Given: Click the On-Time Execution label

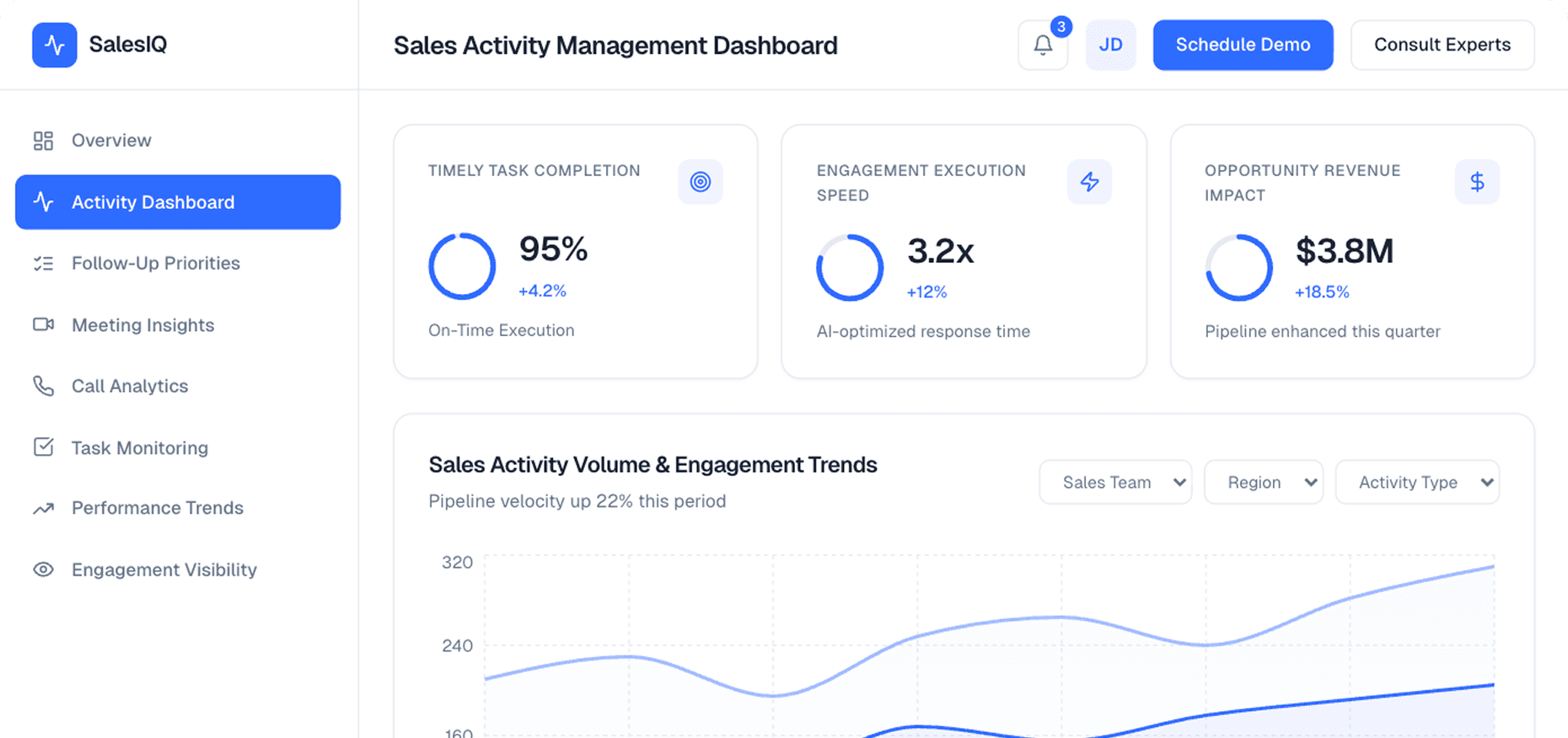Looking at the screenshot, I should [501, 330].
